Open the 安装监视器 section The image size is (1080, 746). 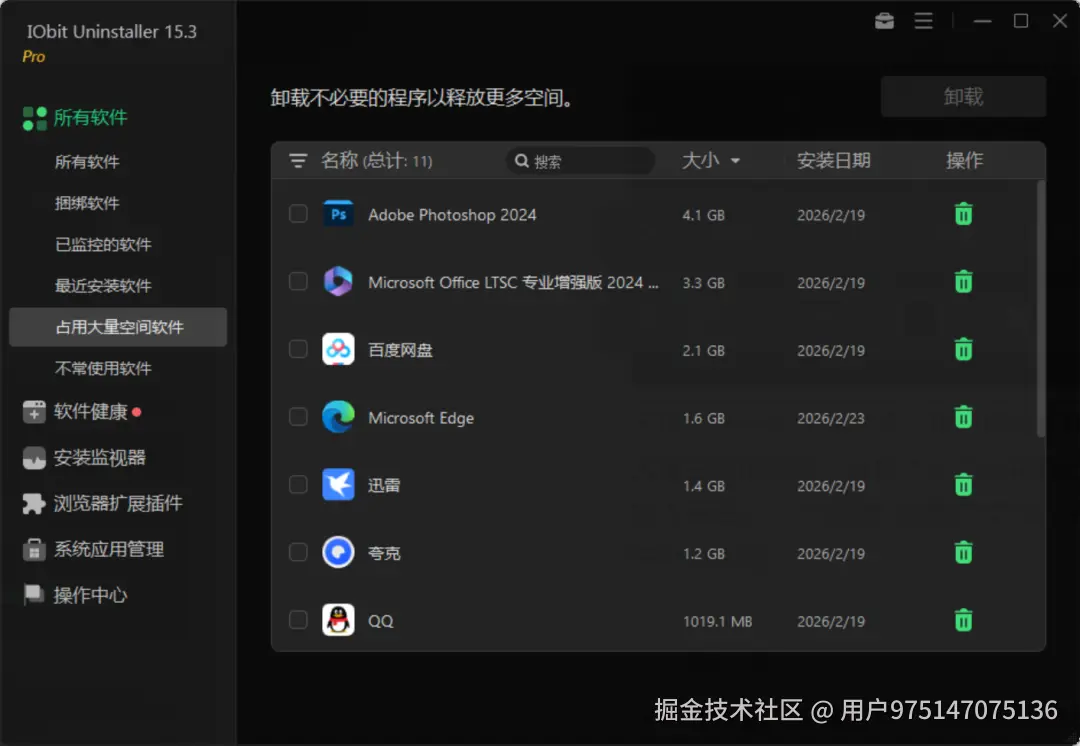coord(100,458)
